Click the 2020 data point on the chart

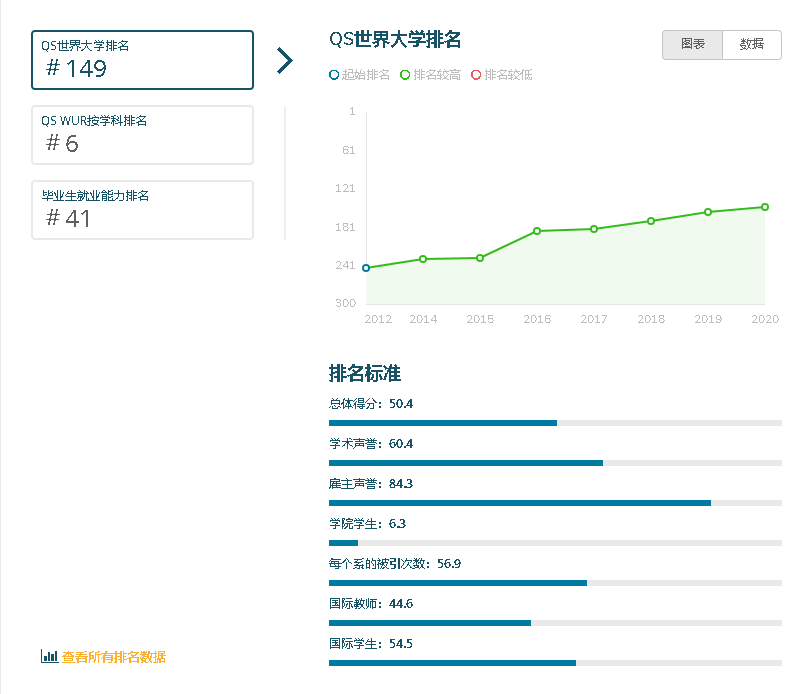click(x=764, y=207)
